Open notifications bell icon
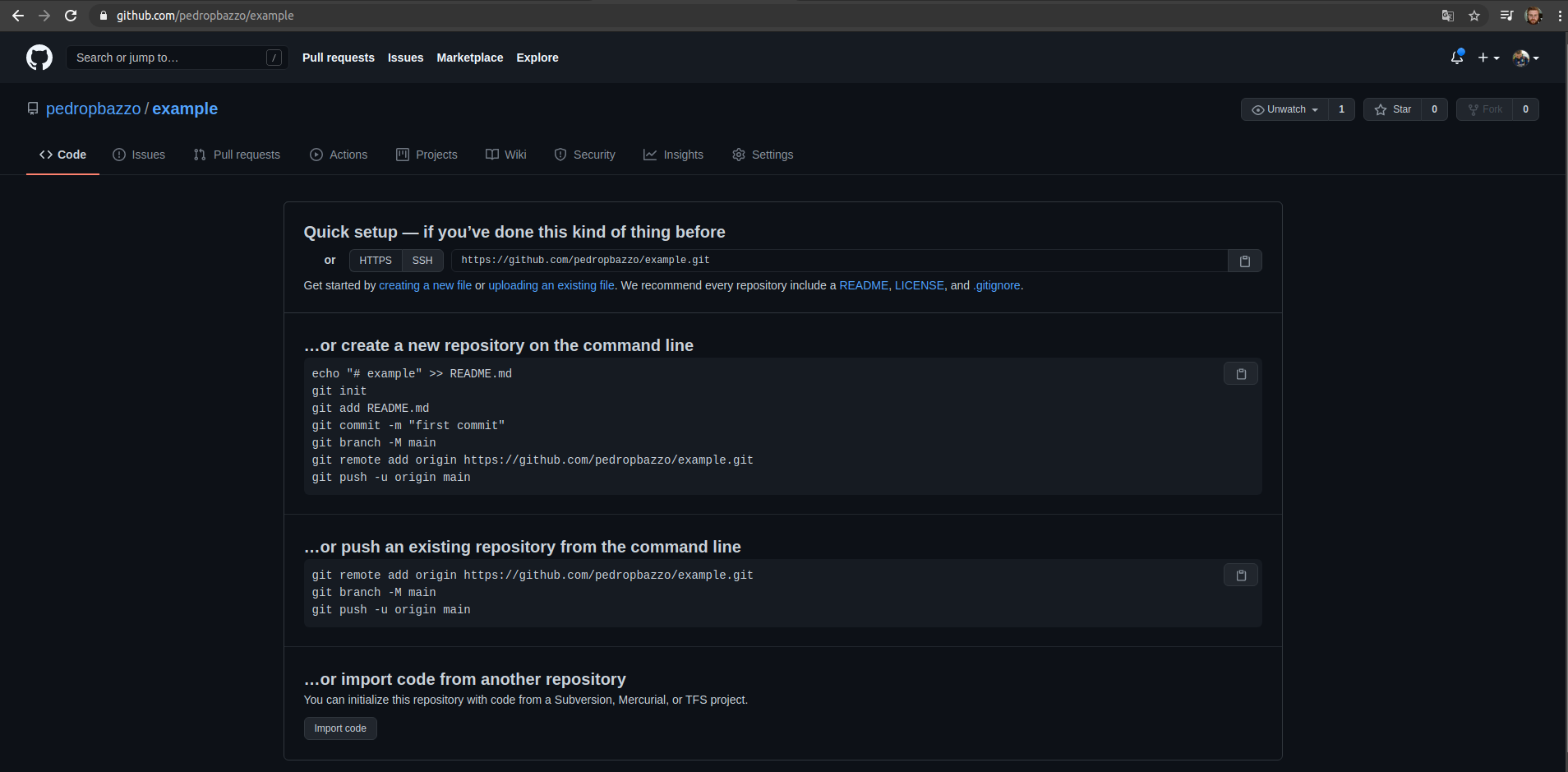The width and height of the screenshot is (1568, 772). tap(1457, 58)
